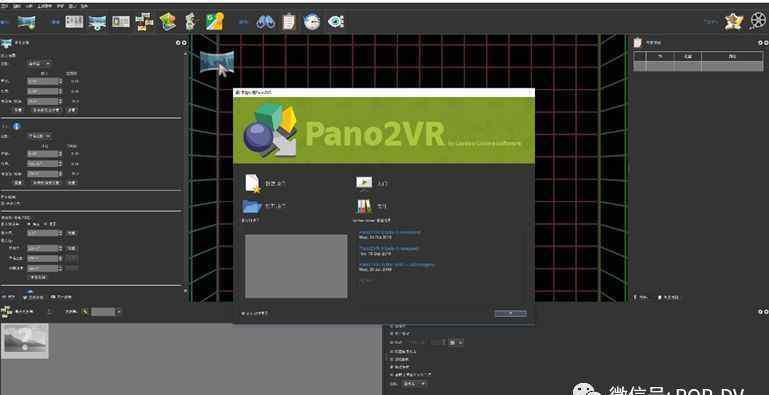This screenshot has height=395, width=769.
Task: Open the eye preview toolbar icon
Action: pos(335,22)
